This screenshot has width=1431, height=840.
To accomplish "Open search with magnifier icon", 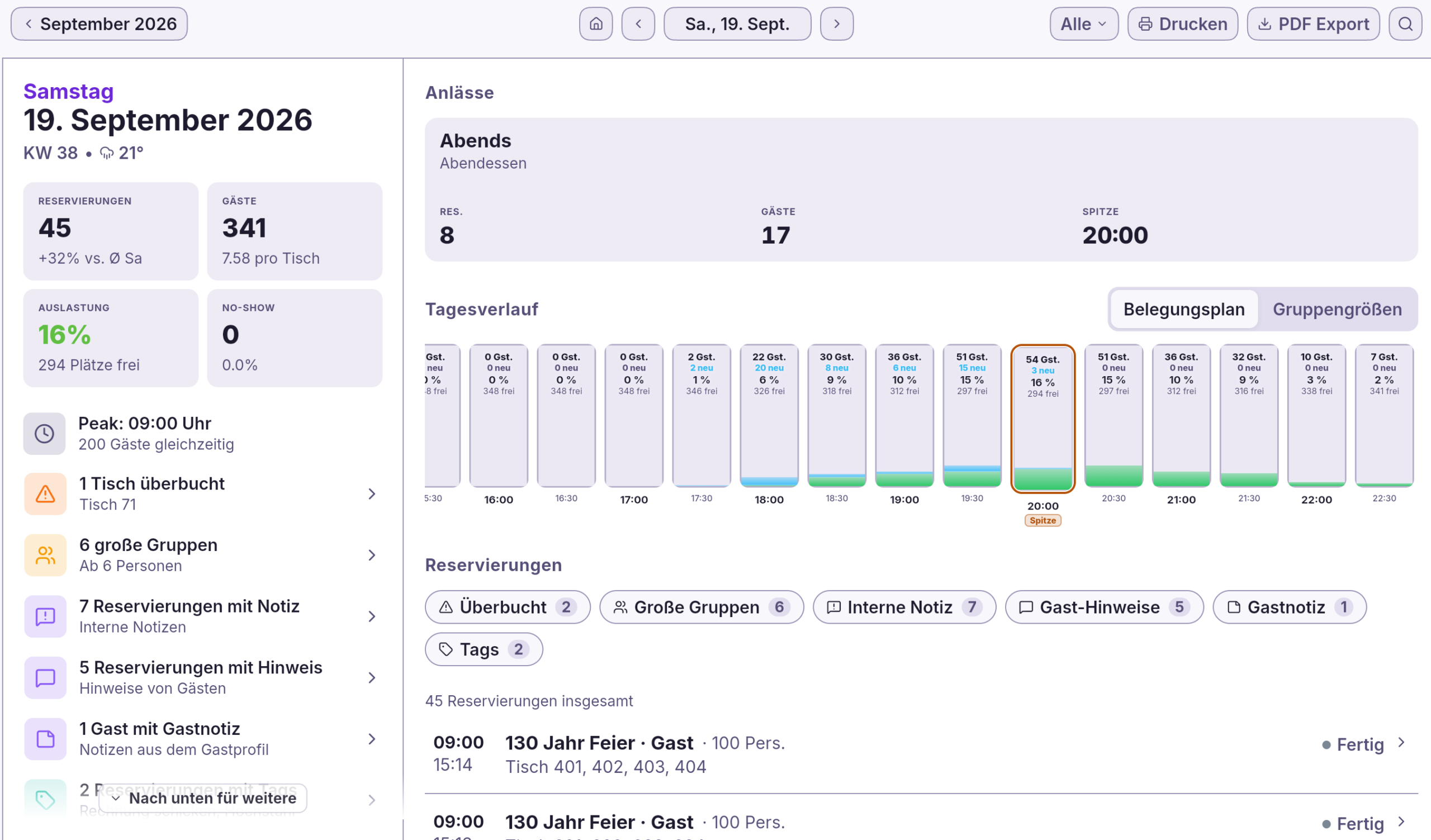I will click(1405, 24).
